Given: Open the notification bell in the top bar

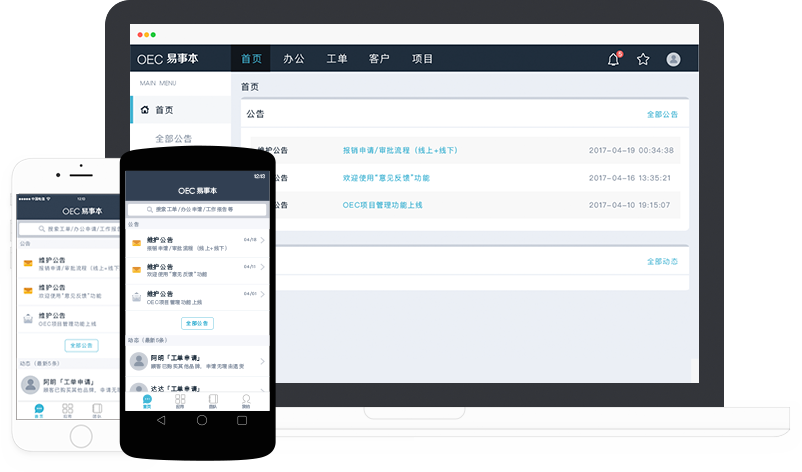Looking at the screenshot, I should pos(614,59).
